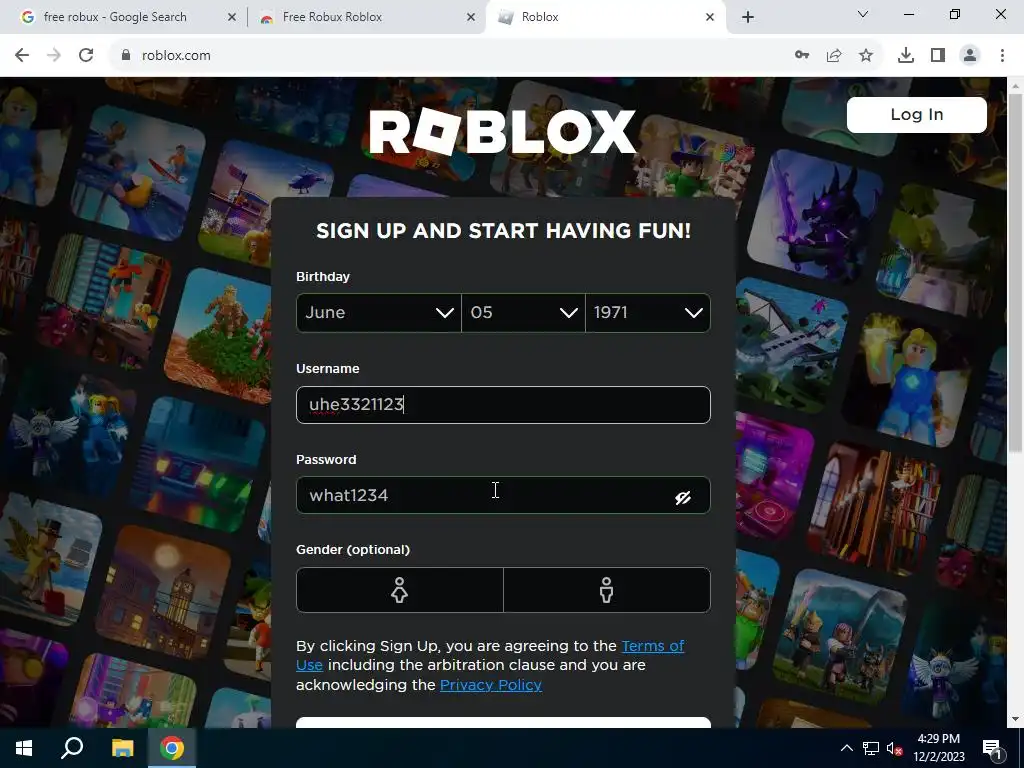Click the Sign Up button at form bottom
The image size is (1024, 768).
pyautogui.click(x=503, y=723)
